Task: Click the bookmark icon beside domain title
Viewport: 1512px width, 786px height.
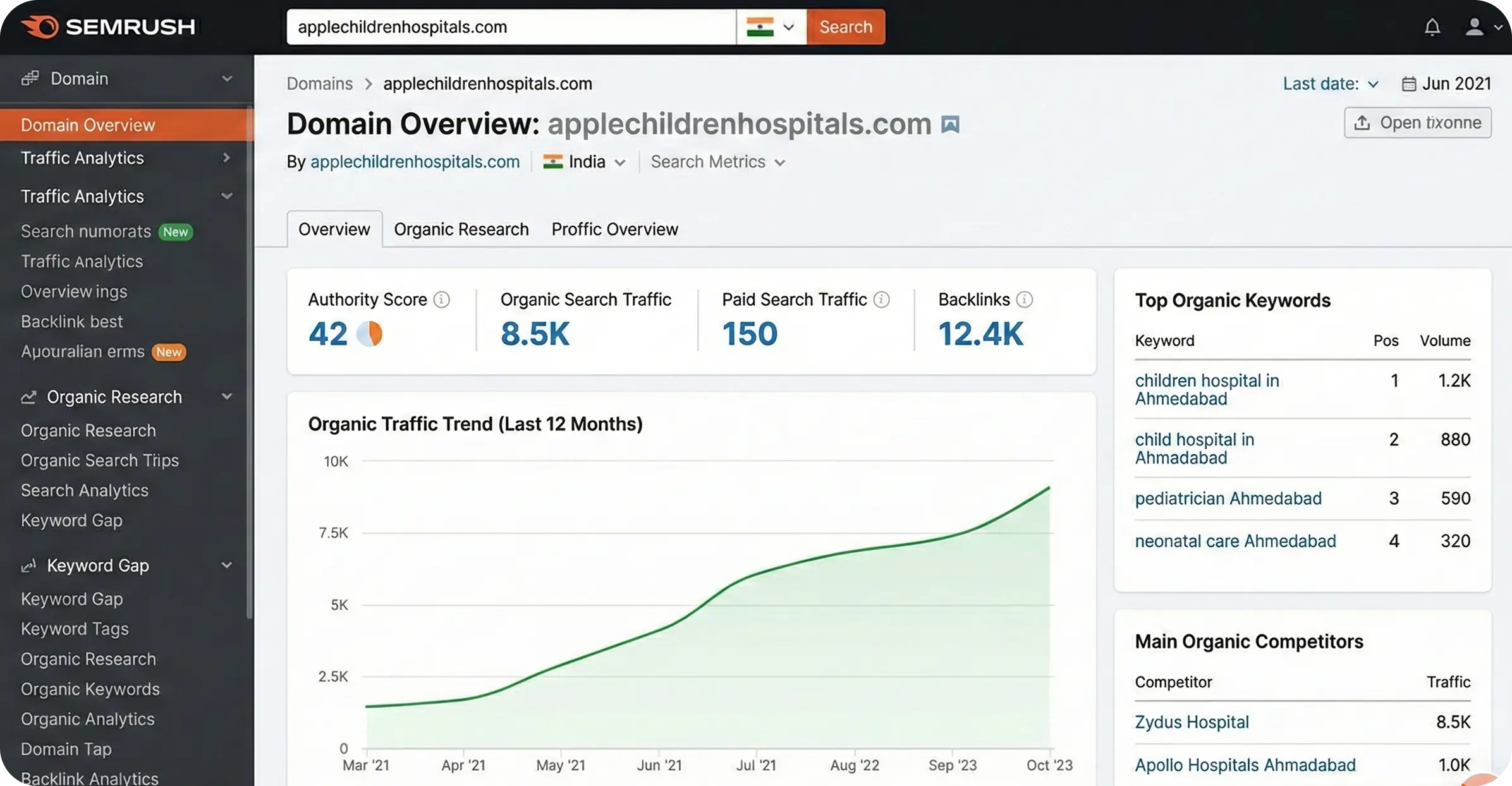Action: (950, 124)
